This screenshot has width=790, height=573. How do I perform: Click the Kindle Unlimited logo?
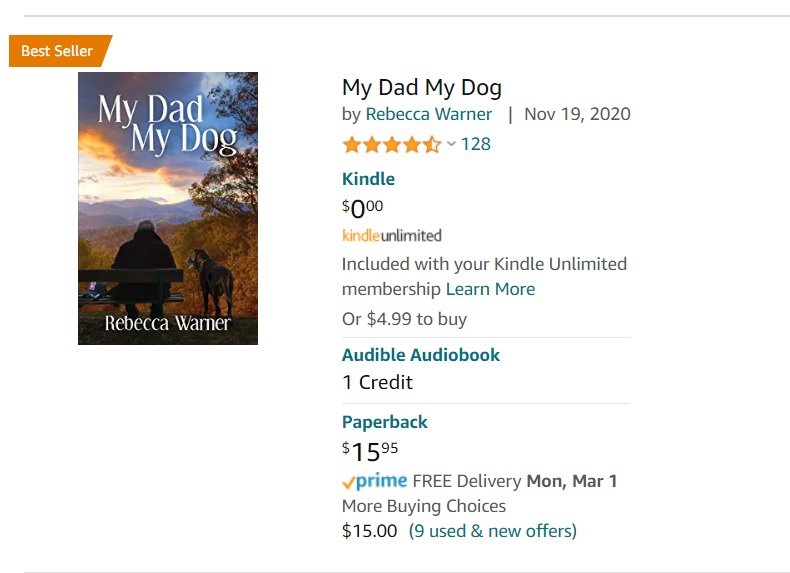tap(391, 236)
